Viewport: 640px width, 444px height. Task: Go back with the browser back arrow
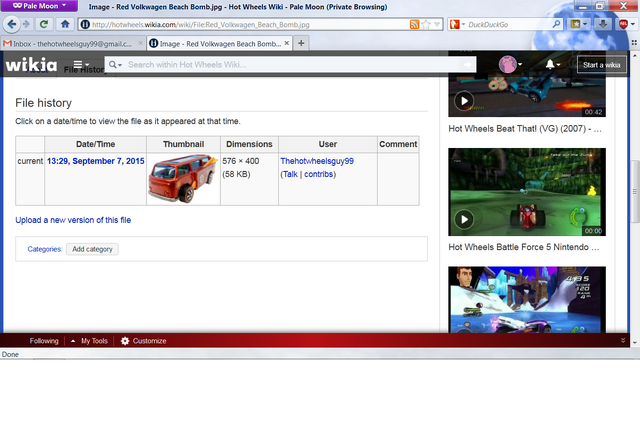coord(12,24)
